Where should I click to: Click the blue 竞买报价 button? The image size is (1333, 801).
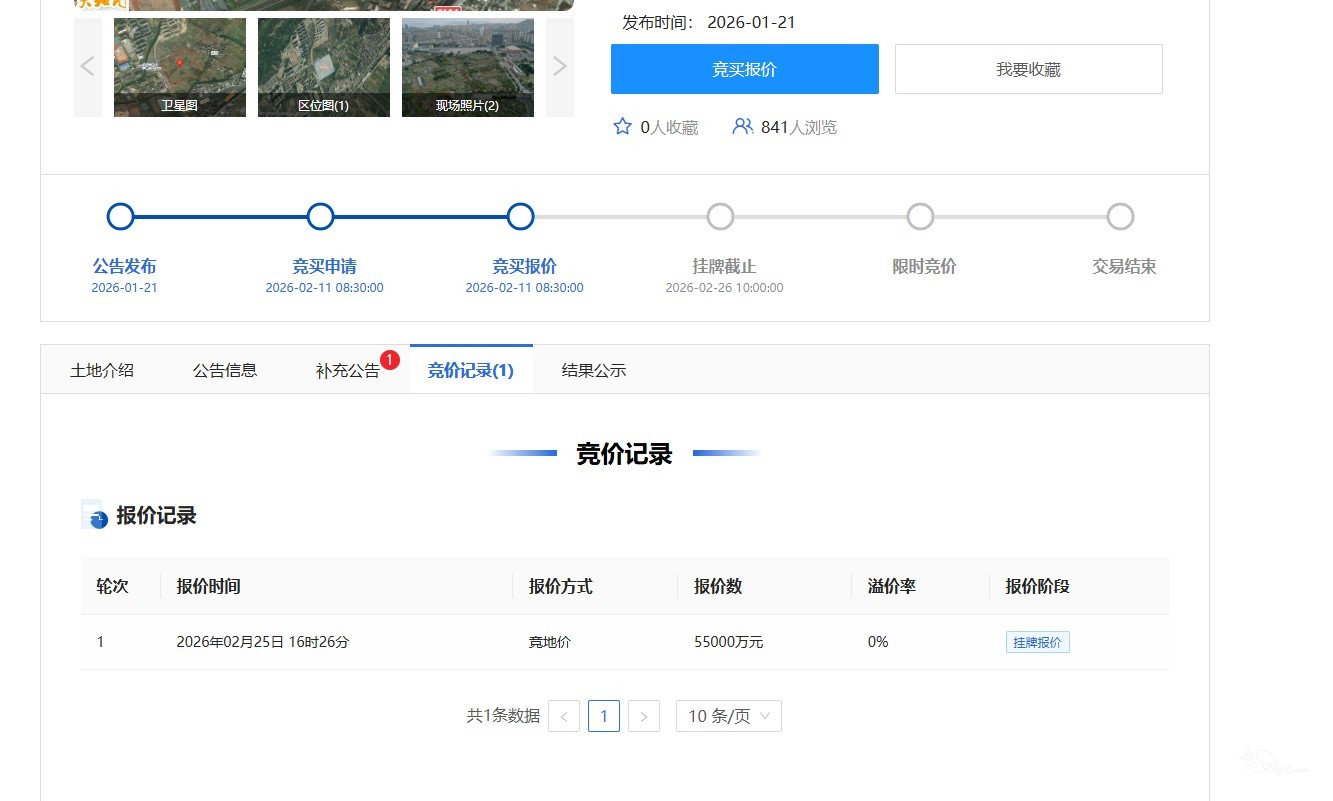coord(745,69)
